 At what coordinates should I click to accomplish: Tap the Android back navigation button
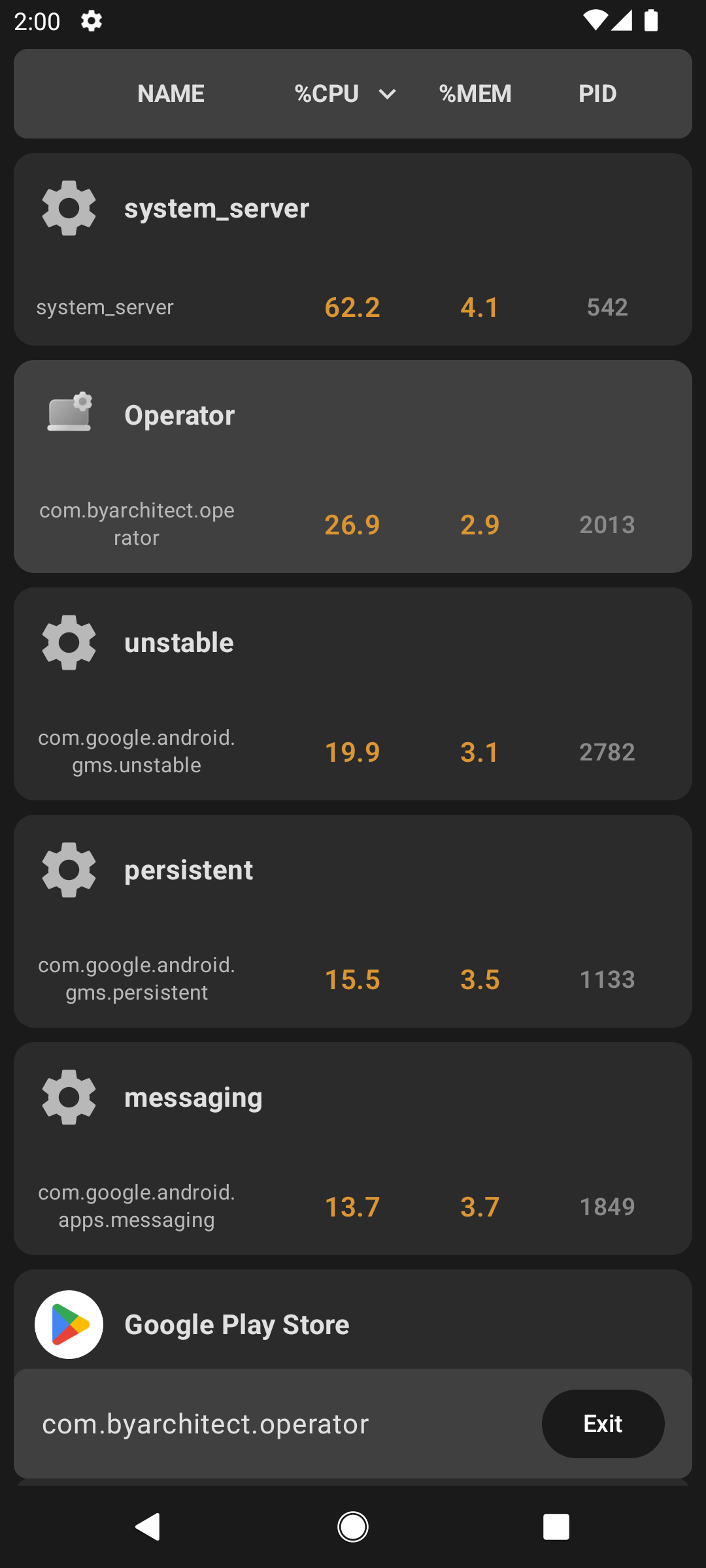[x=148, y=1527]
